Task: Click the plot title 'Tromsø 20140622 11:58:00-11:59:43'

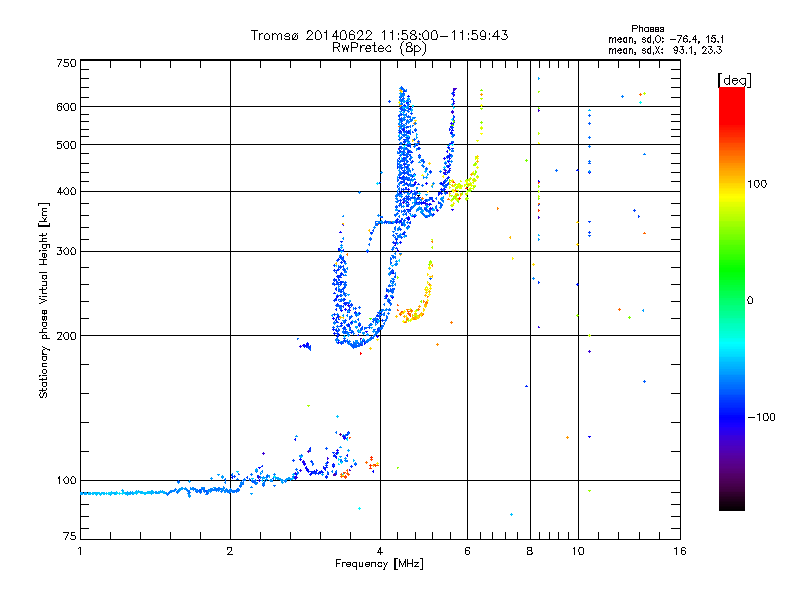Action: tap(379, 35)
